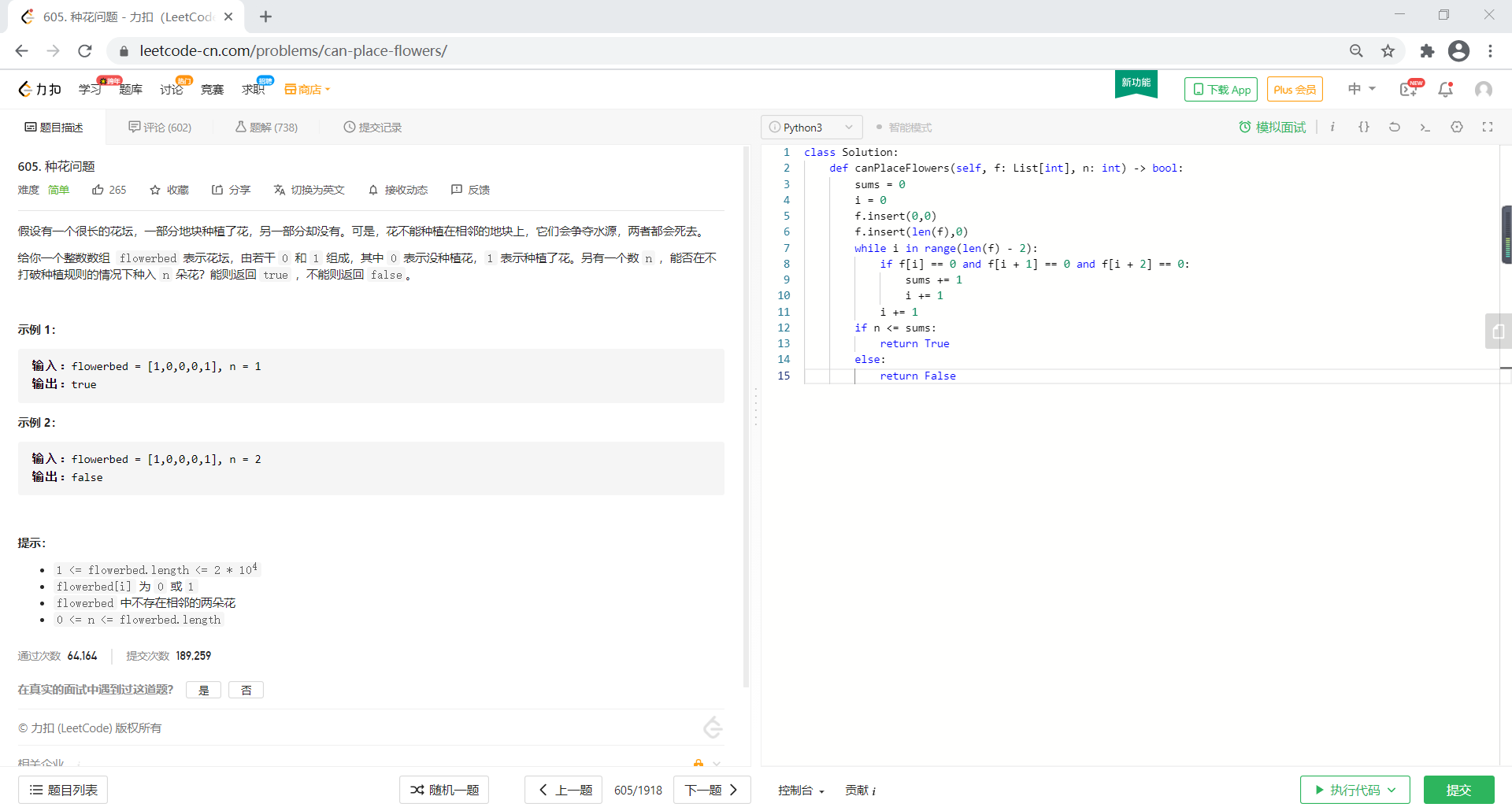Open the language 中 dropdown
Image resolution: width=1512 pixels, height=811 pixels.
pyautogui.click(x=1362, y=89)
